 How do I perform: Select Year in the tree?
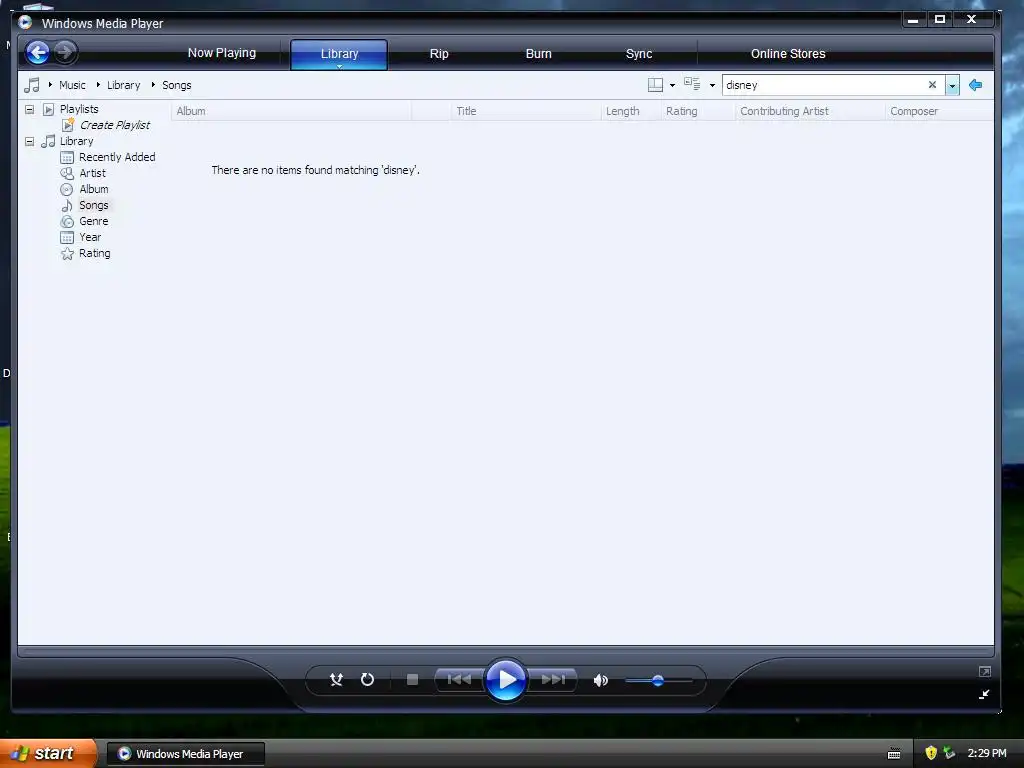[x=90, y=237]
